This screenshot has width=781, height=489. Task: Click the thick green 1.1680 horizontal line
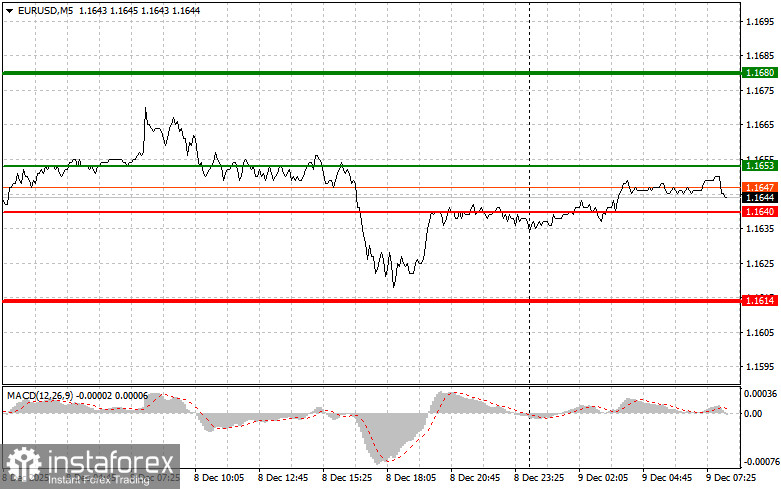[x=372, y=73]
